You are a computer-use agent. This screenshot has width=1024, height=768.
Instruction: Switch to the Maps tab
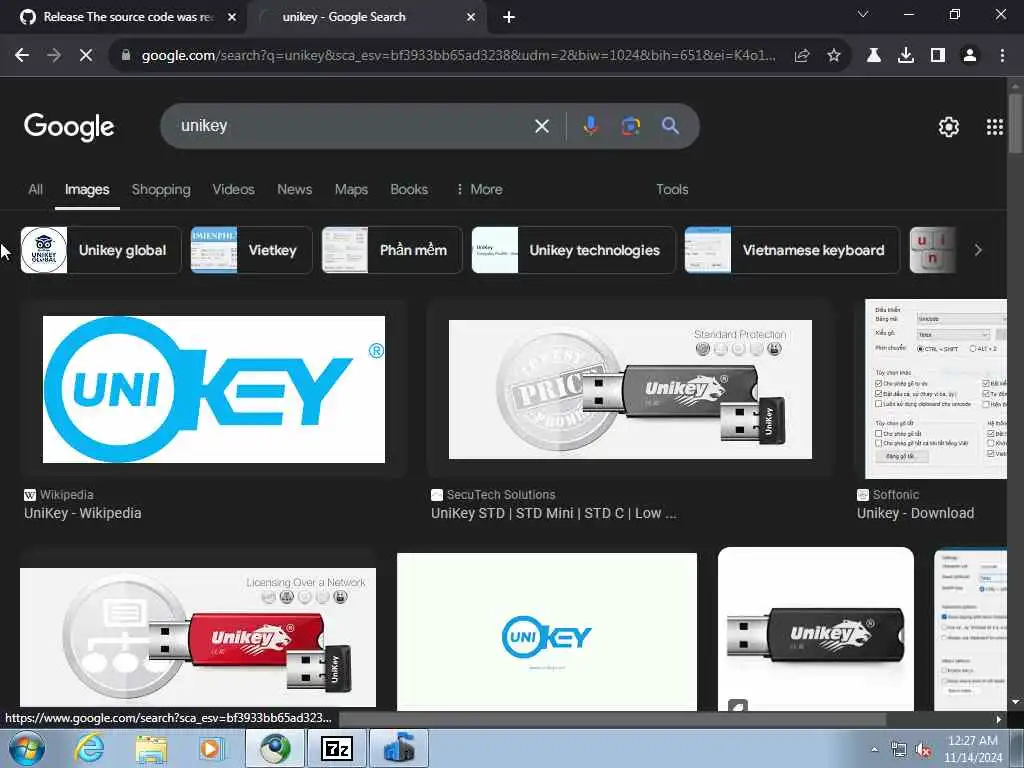(351, 189)
